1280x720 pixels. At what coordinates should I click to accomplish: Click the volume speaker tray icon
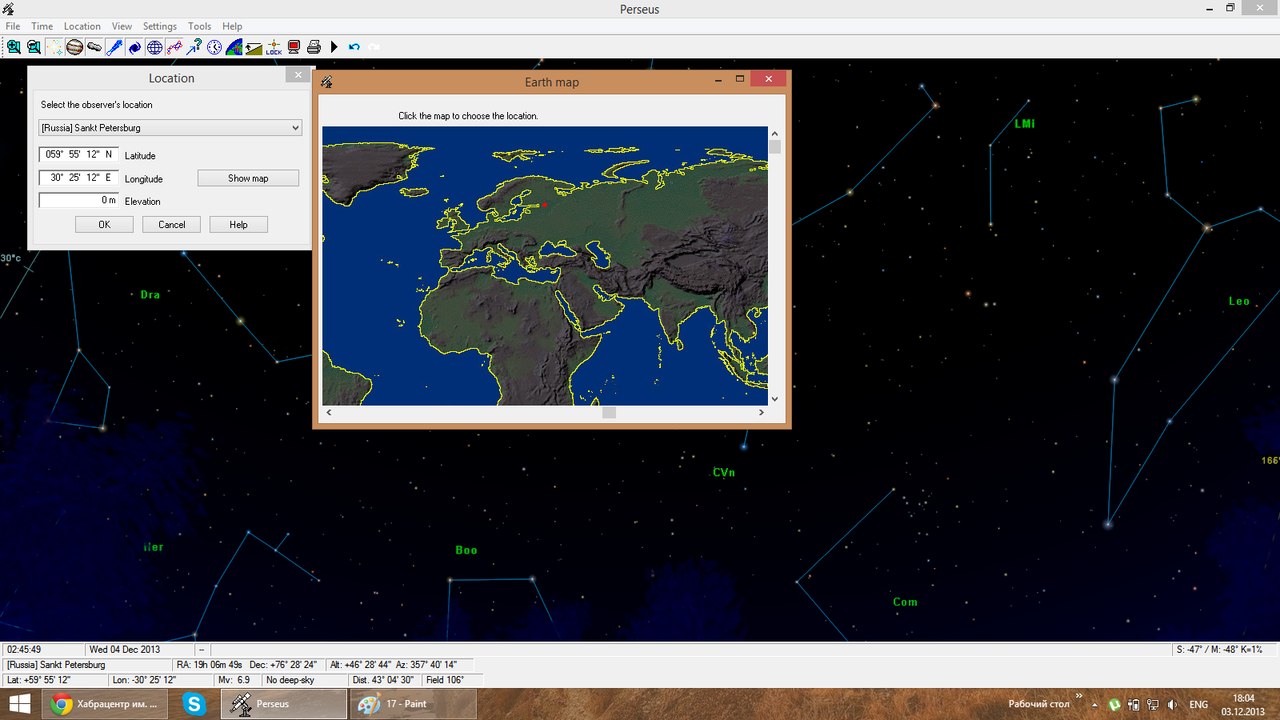point(1170,704)
